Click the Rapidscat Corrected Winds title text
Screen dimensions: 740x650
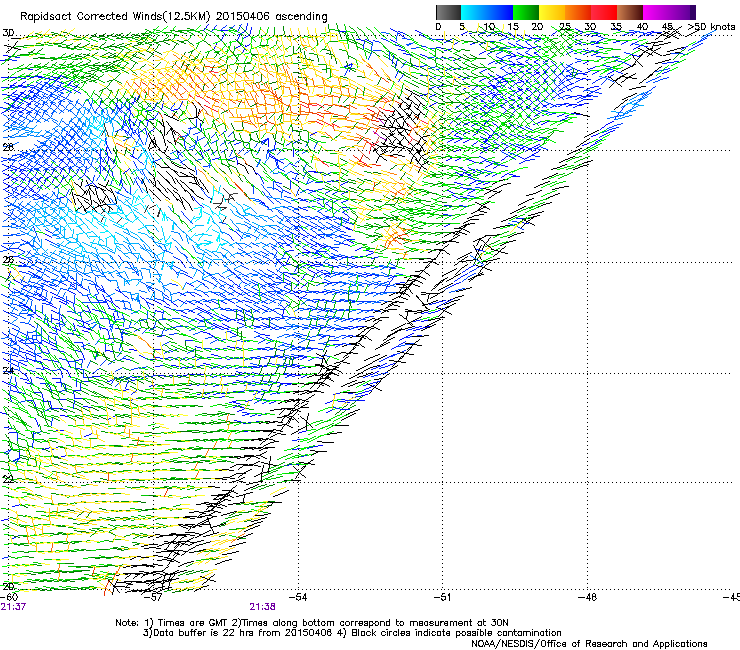pos(173,16)
